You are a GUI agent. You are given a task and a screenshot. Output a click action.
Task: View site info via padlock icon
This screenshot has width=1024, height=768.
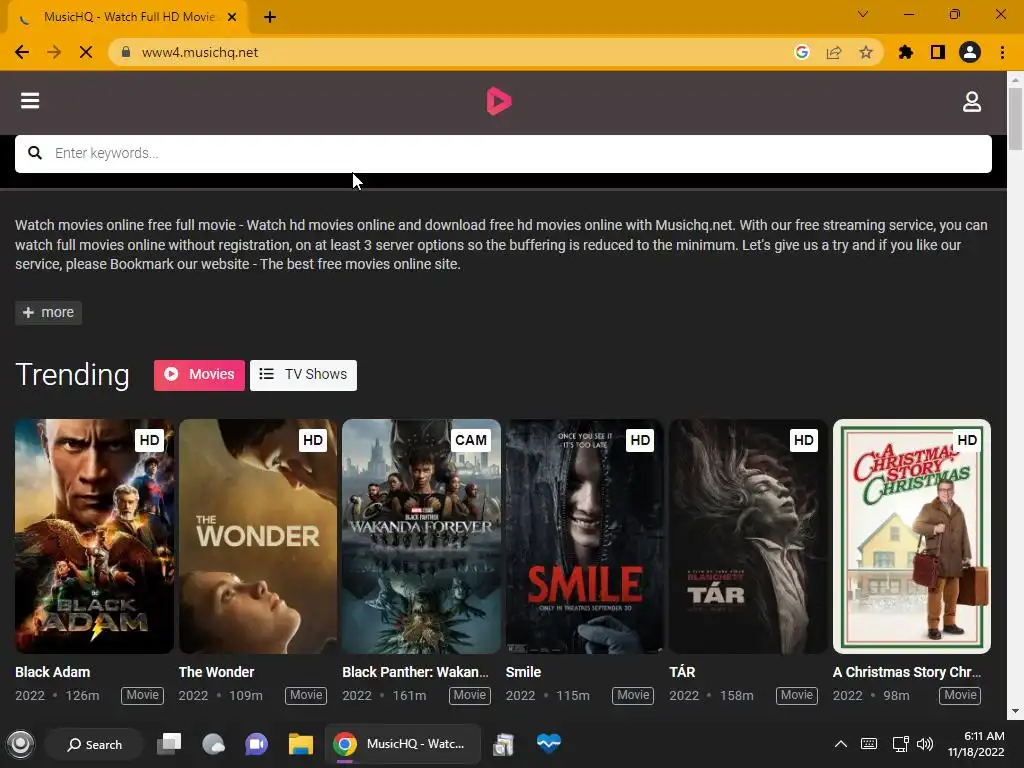126,52
